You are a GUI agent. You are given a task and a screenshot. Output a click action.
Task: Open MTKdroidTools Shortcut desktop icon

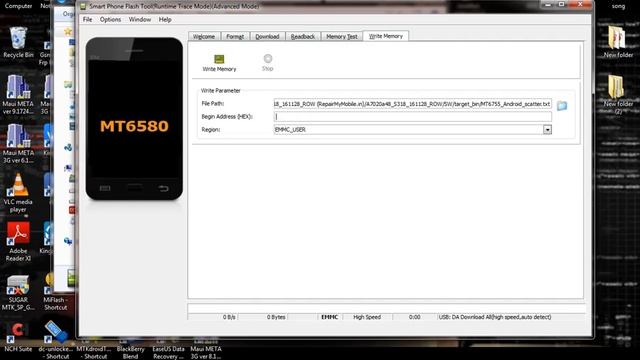tap(93, 349)
